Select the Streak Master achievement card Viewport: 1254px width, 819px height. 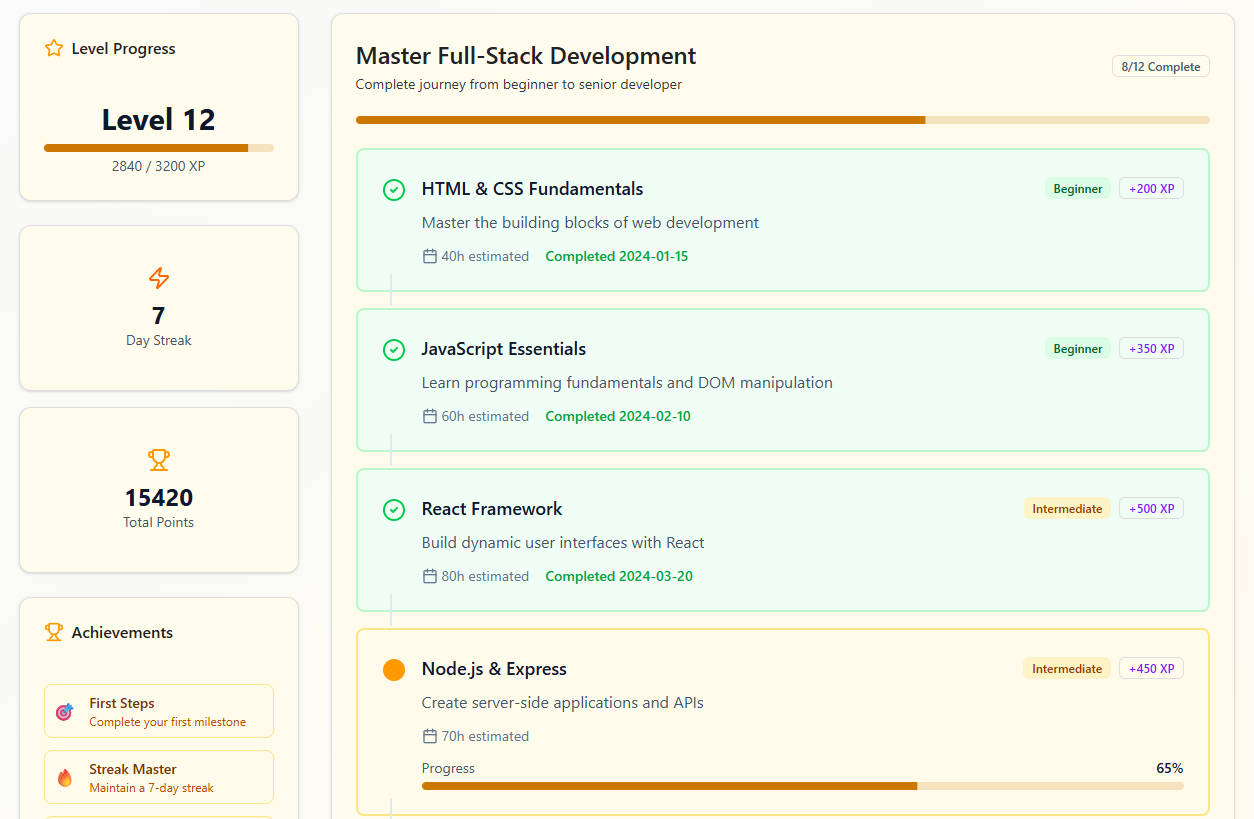158,777
